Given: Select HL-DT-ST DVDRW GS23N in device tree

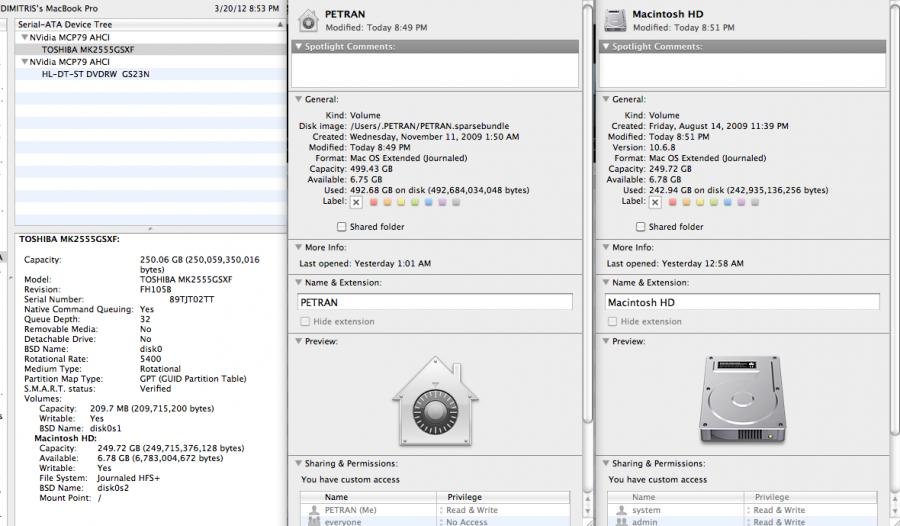Looking at the screenshot, I should pyautogui.click(x=150, y=74).
